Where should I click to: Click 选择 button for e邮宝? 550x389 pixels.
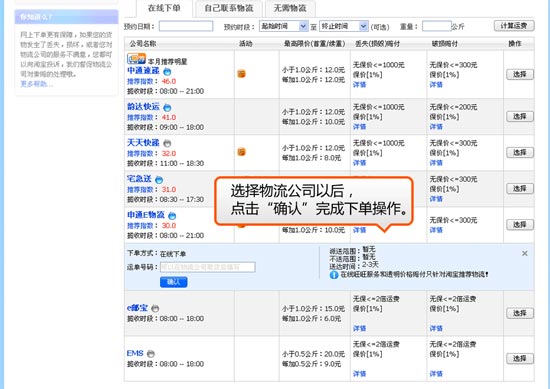519,313
